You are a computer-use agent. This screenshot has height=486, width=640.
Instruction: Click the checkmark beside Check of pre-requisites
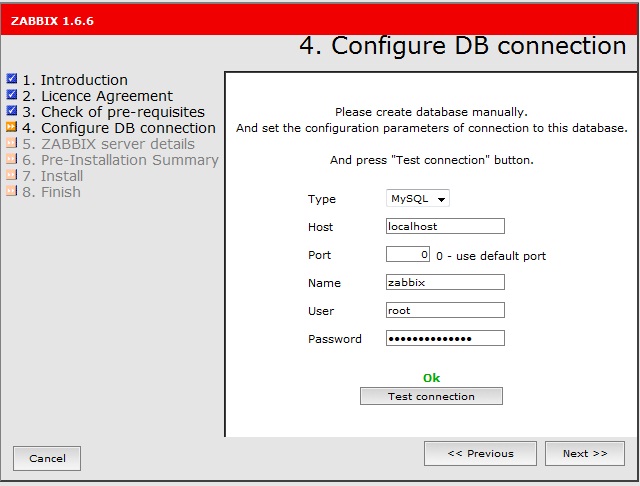point(12,112)
